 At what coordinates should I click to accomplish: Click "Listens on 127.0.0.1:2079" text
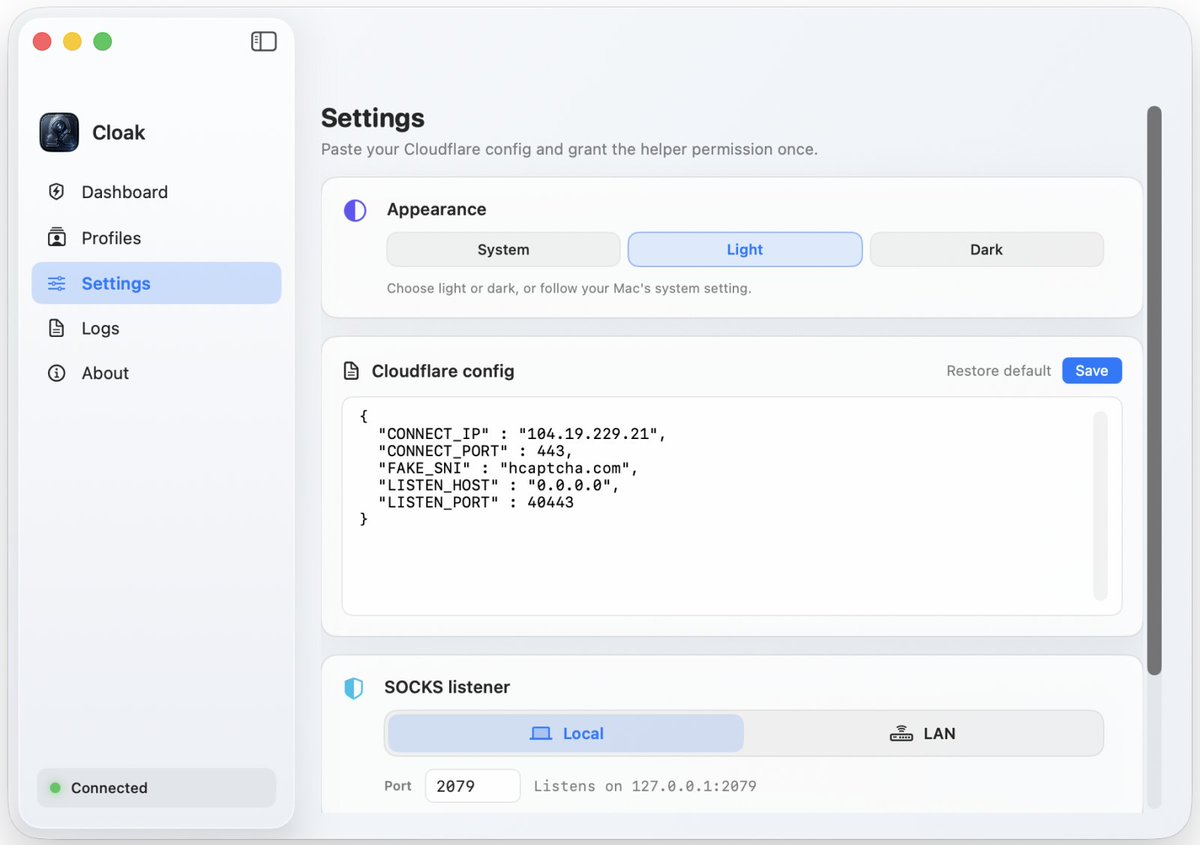645,787
